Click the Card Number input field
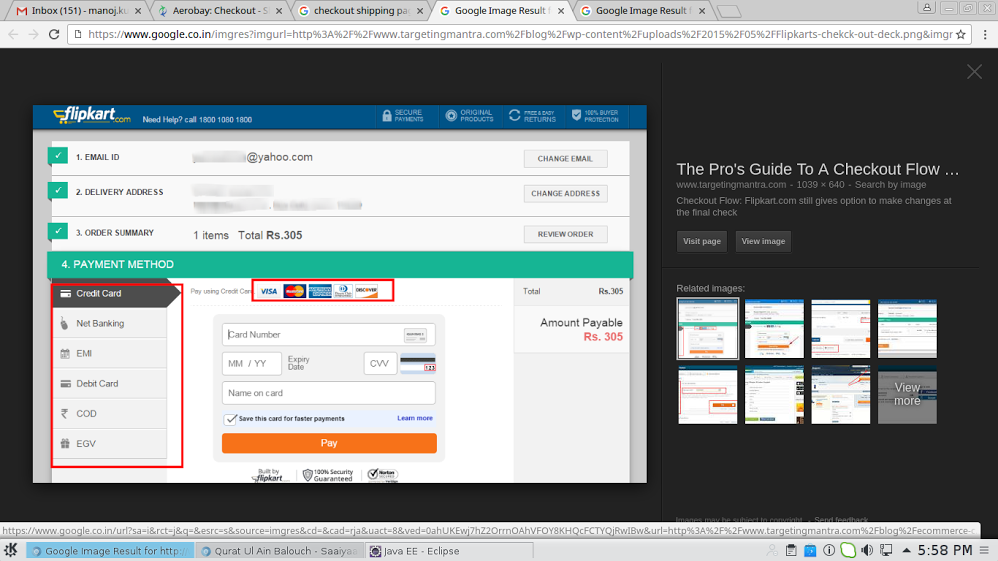The height and width of the screenshot is (561, 998). (328, 334)
